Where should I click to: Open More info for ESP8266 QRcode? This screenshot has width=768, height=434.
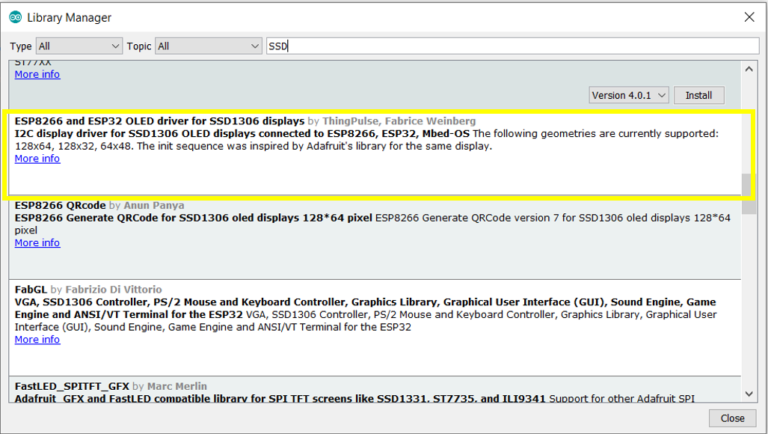pos(37,243)
